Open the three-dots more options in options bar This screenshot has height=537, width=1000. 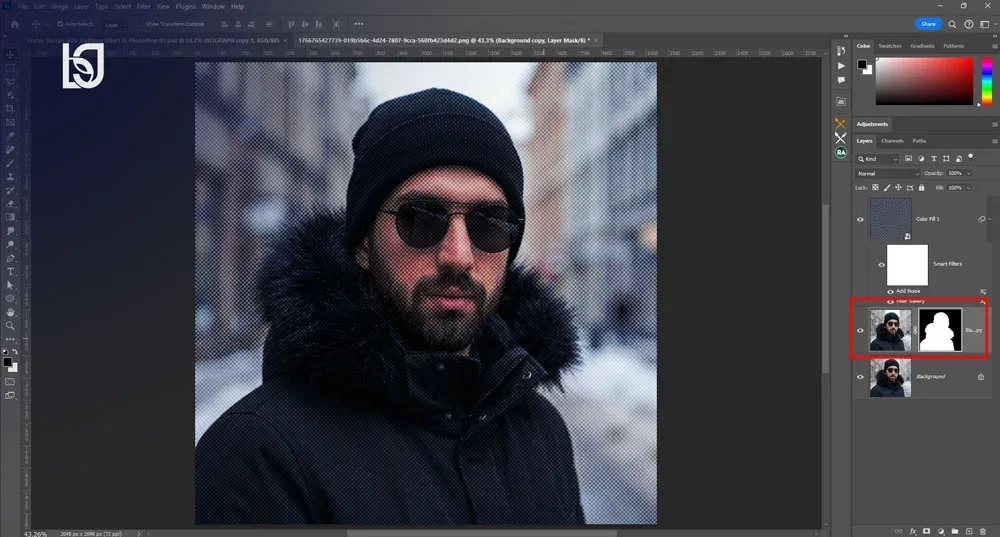coord(359,24)
